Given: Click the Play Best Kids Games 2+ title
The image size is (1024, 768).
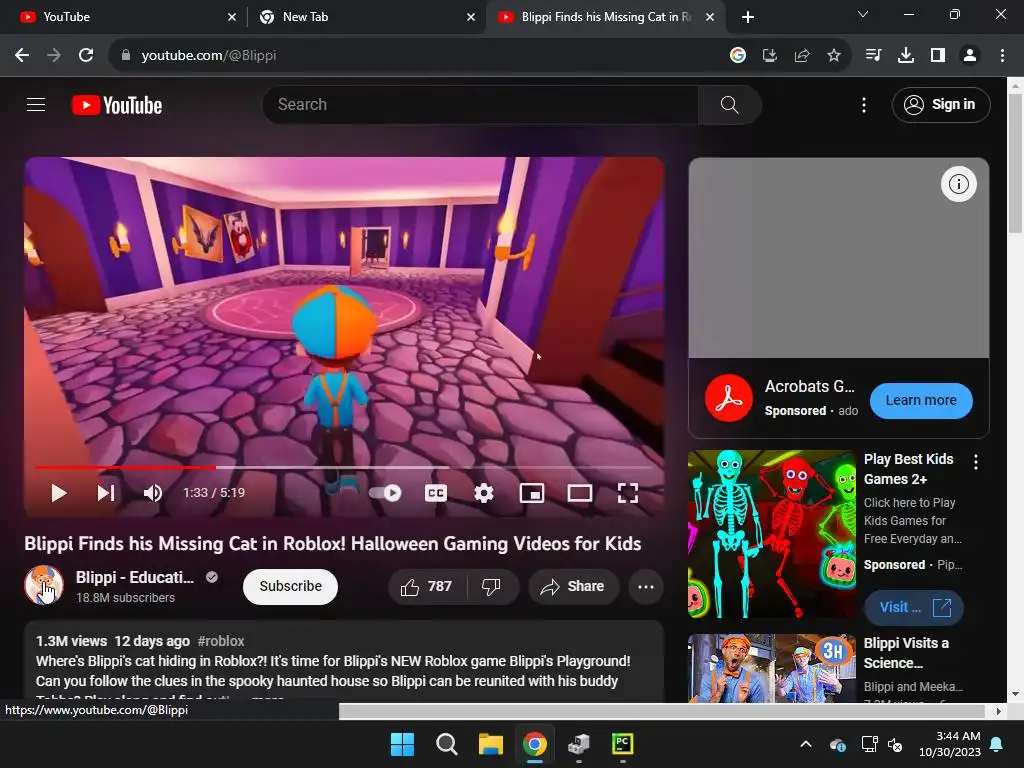Looking at the screenshot, I should [x=908, y=469].
